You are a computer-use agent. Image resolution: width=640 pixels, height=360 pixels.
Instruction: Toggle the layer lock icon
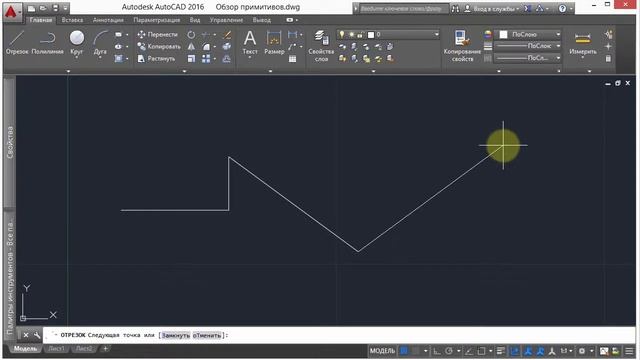360,35
